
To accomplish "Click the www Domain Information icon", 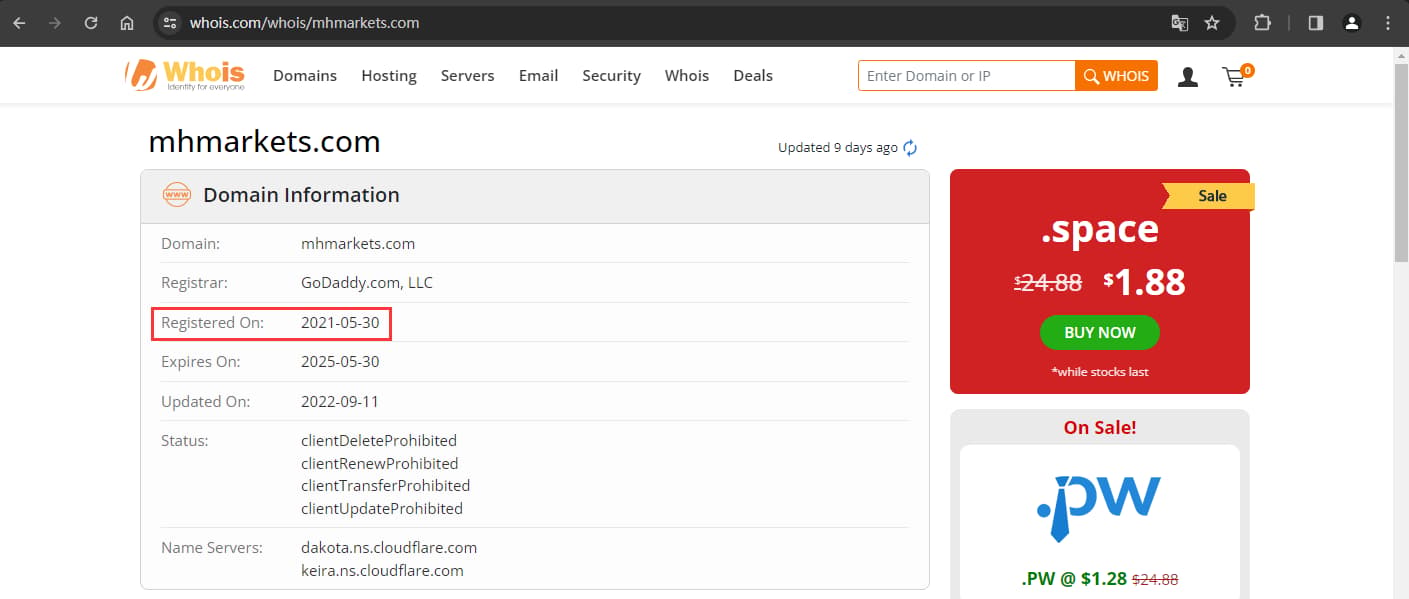I will tap(177, 195).
